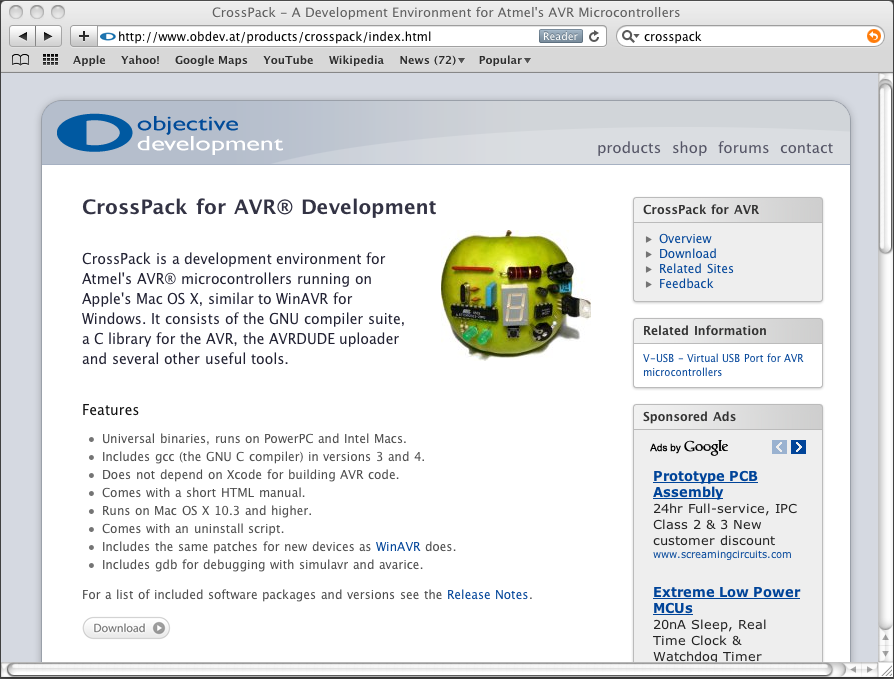The width and height of the screenshot is (894, 679).
Task: Open the Apple bookmark
Action: (x=89, y=60)
